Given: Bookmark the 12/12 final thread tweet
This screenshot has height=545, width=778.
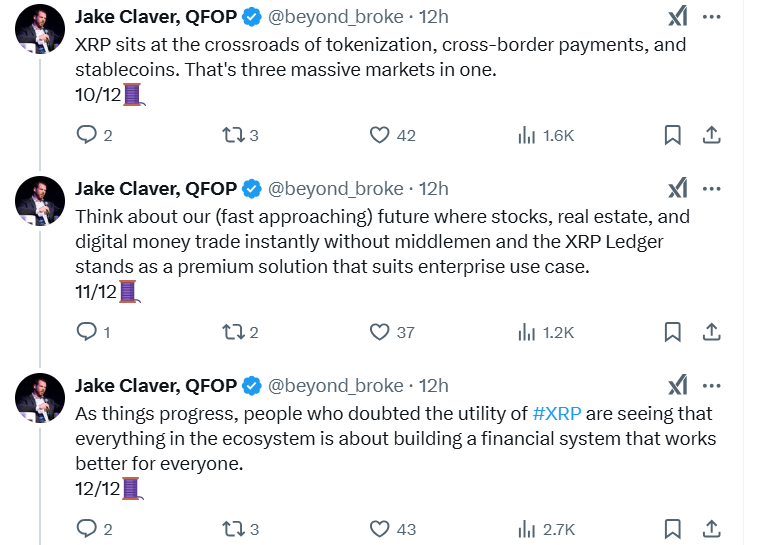Looking at the screenshot, I should 673,529.
